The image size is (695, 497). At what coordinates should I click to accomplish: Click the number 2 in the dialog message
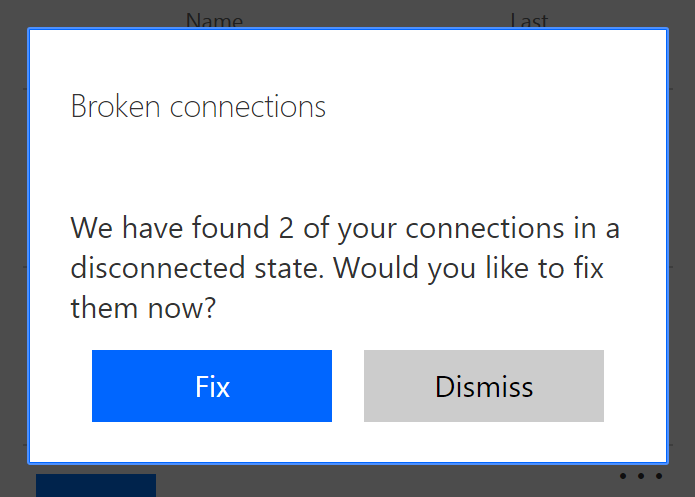[287, 229]
